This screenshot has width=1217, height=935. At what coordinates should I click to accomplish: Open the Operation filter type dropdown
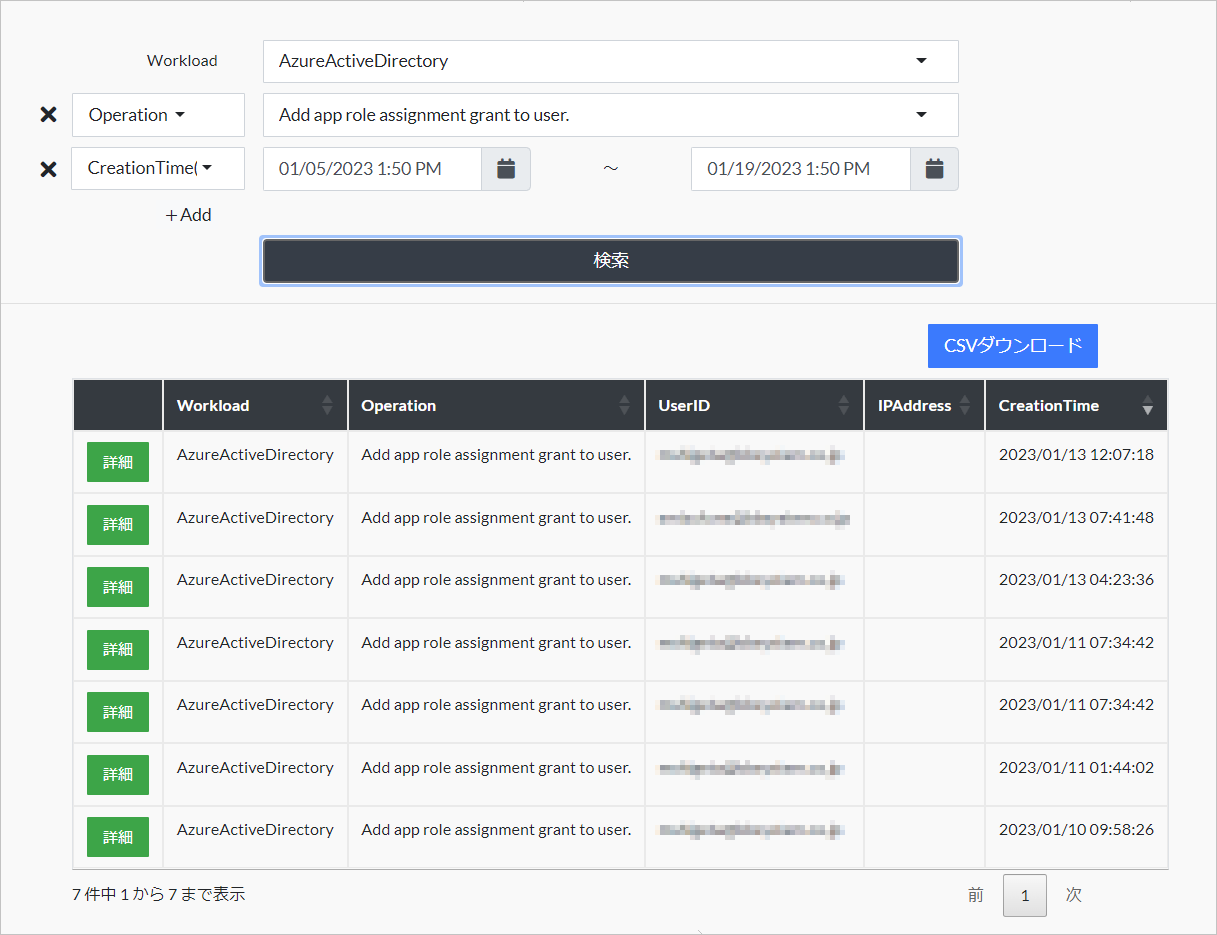[158, 115]
